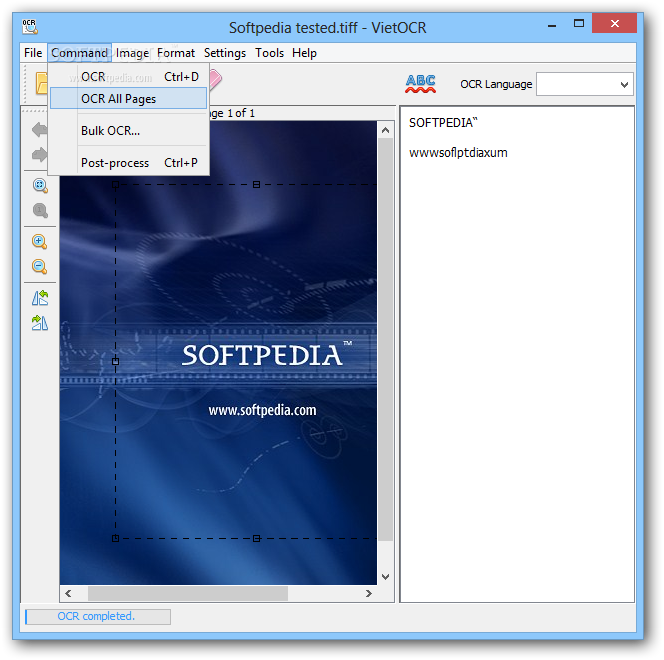The image size is (664, 660).
Task: Open the Tools menu
Action: [269, 53]
